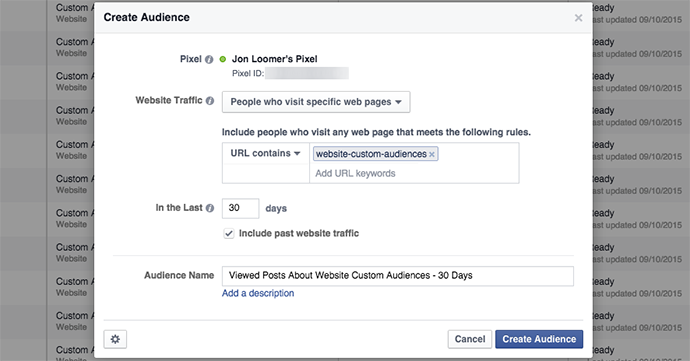The image size is (690, 361).
Task: Click the website-custom-audiences keyword text
Action: coord(371,154)
